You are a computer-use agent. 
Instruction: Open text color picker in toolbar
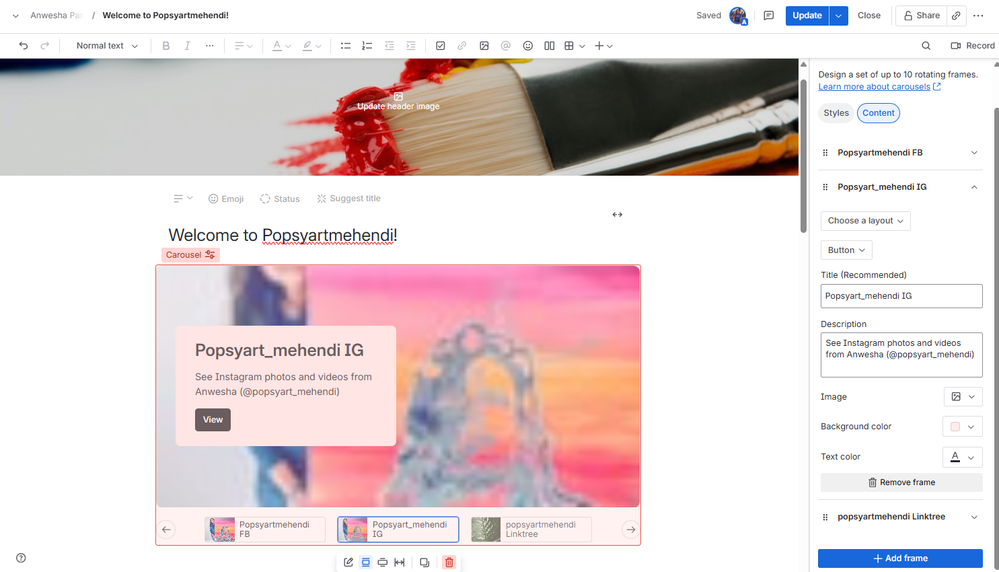pos(281,46)
